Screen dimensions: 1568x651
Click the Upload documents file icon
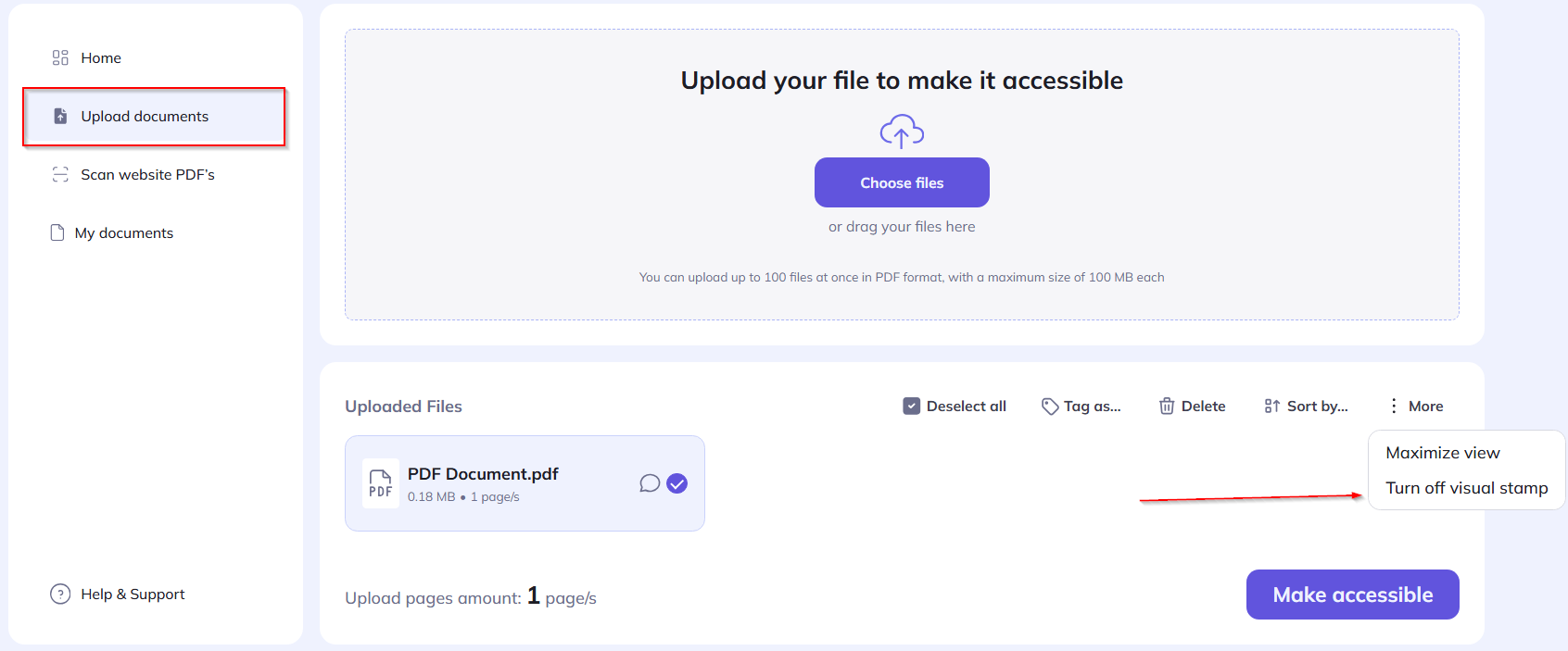(60, 116)
